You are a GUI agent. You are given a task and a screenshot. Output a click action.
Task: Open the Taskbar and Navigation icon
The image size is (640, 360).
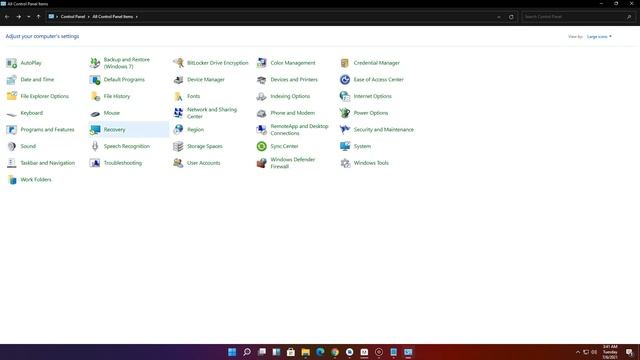[12, 163]
